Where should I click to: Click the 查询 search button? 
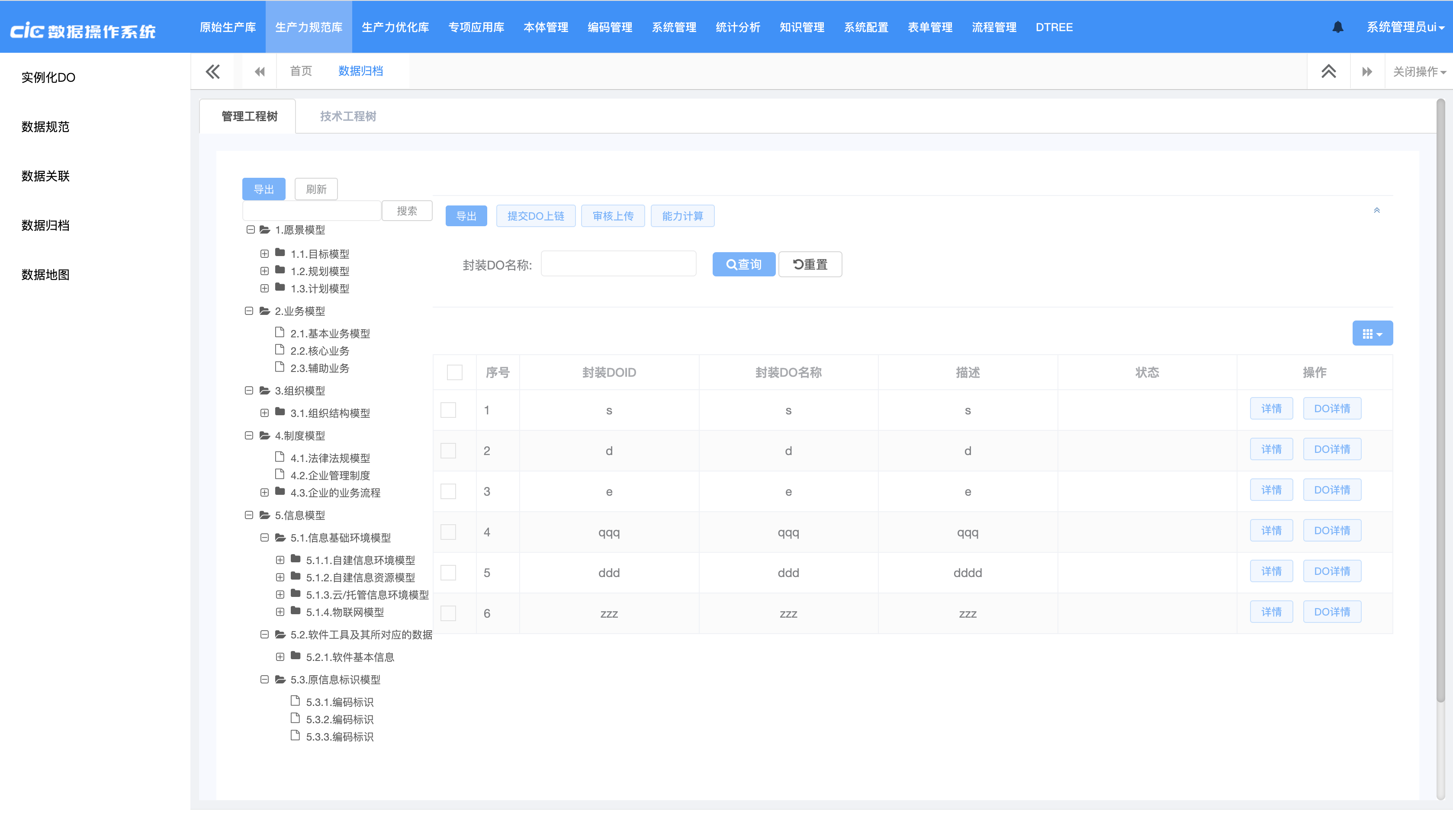coord(743,264)
